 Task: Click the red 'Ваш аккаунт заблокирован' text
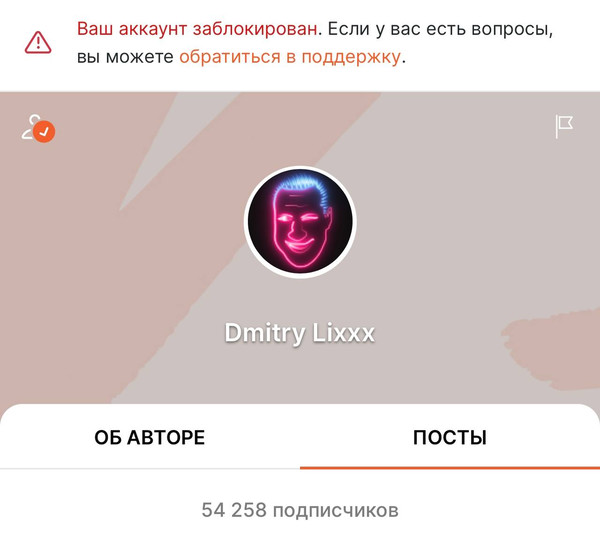point(197,29)
